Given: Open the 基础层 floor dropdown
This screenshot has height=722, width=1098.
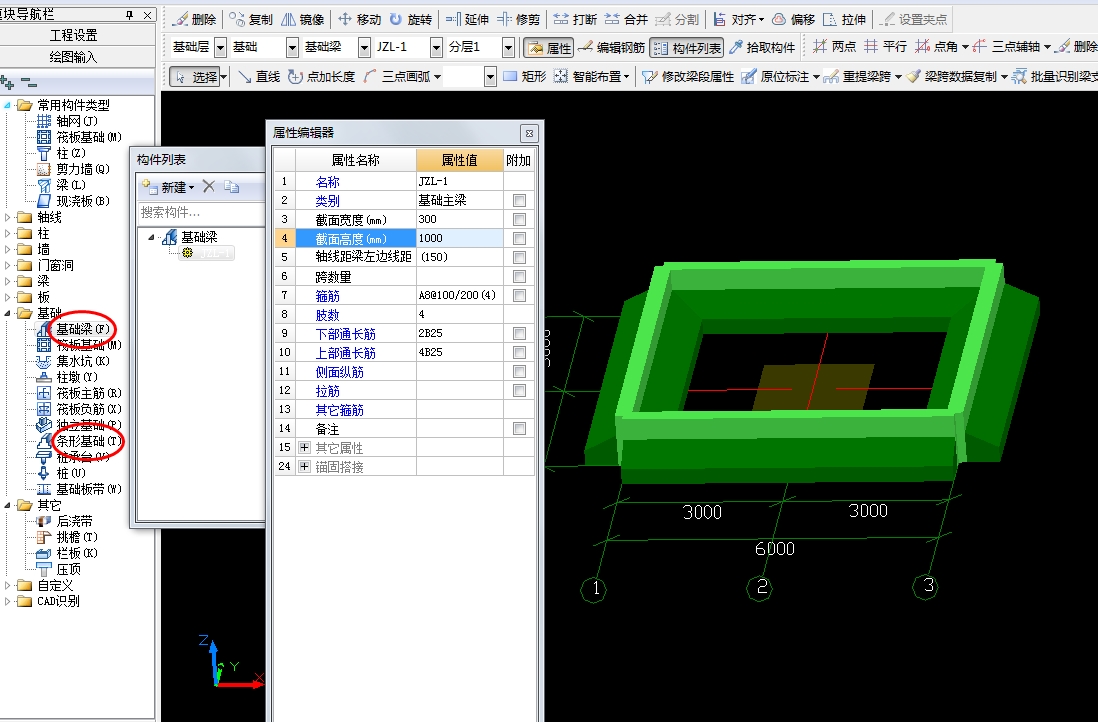Looking at the screenshot, I should click(x=221, y=48).
